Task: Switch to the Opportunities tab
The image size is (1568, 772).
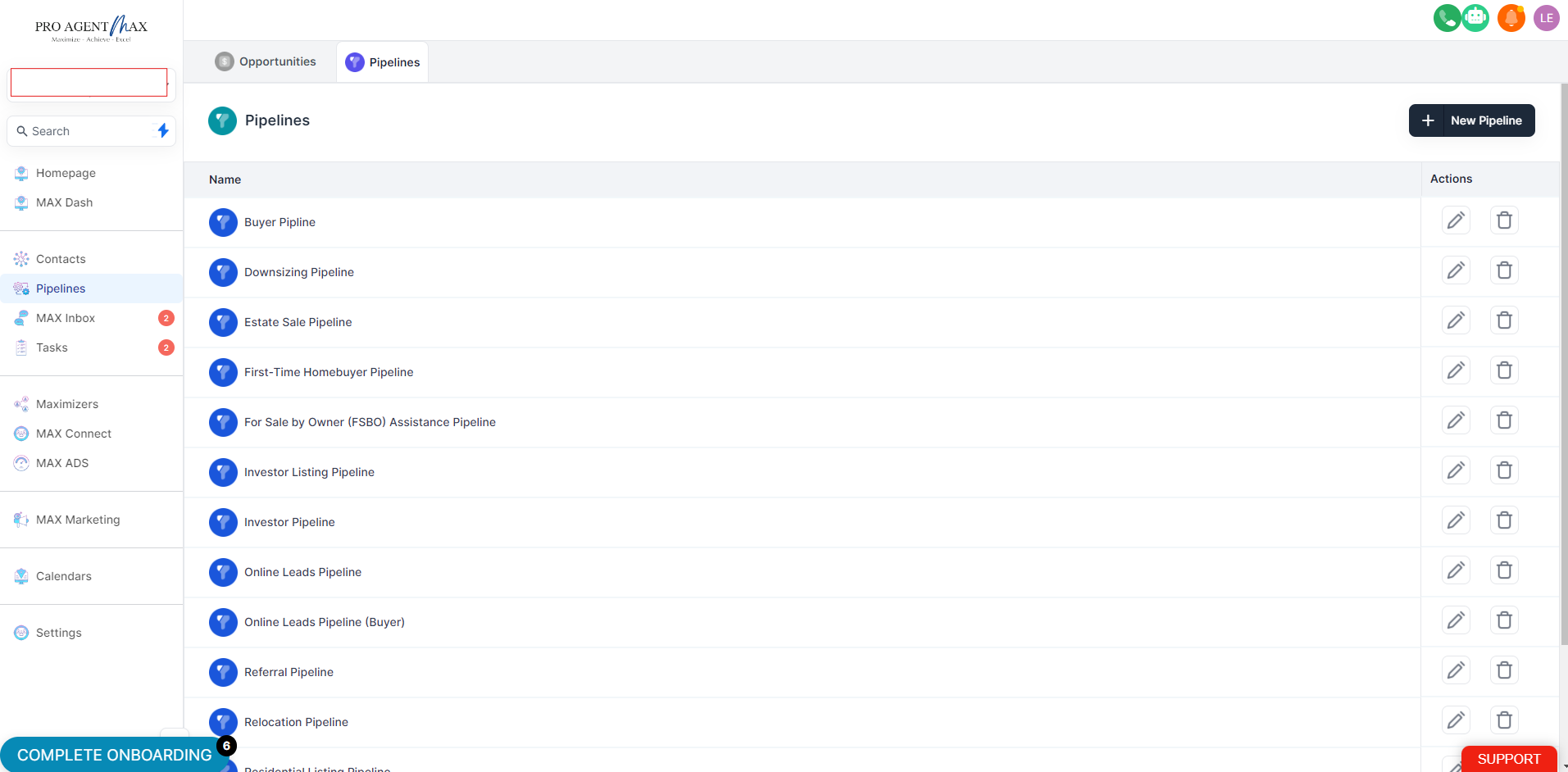Action: coord(266,61)
